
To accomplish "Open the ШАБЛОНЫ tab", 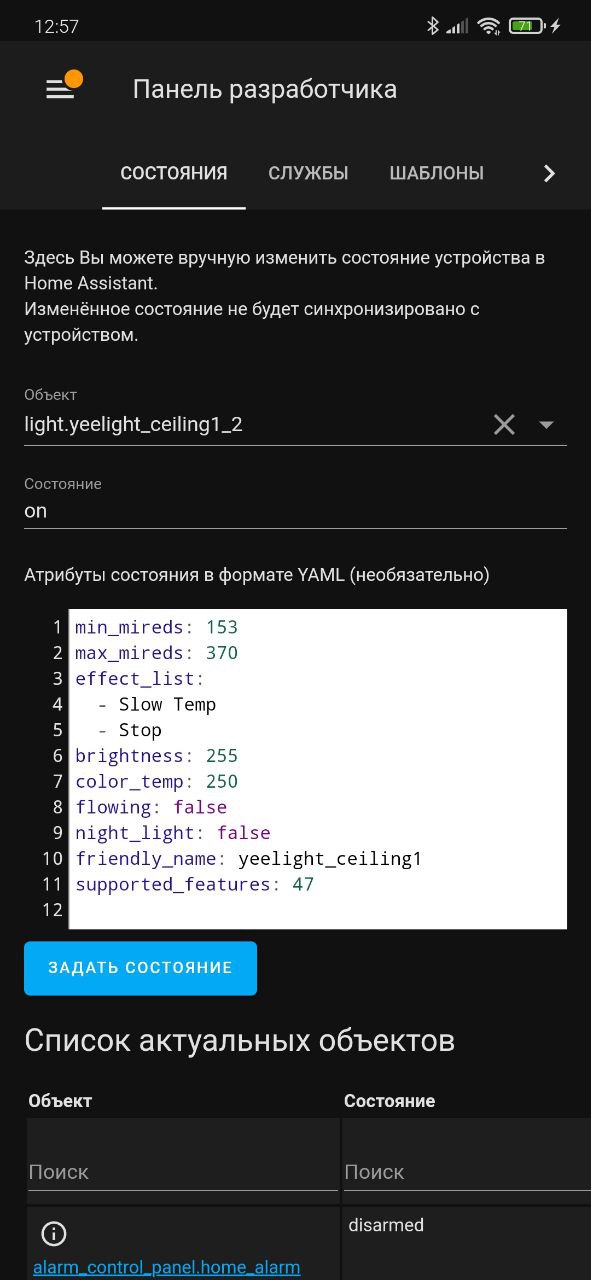I will point(436,174).
